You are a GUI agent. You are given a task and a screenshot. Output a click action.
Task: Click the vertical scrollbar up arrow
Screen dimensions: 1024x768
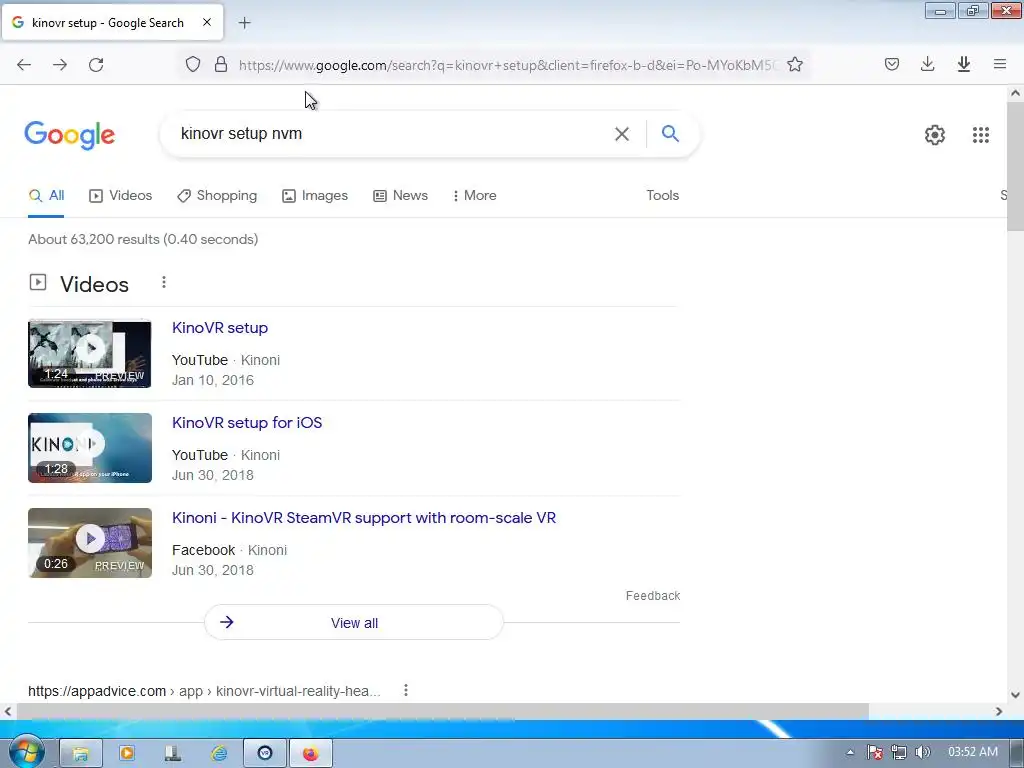point(1015,93)
